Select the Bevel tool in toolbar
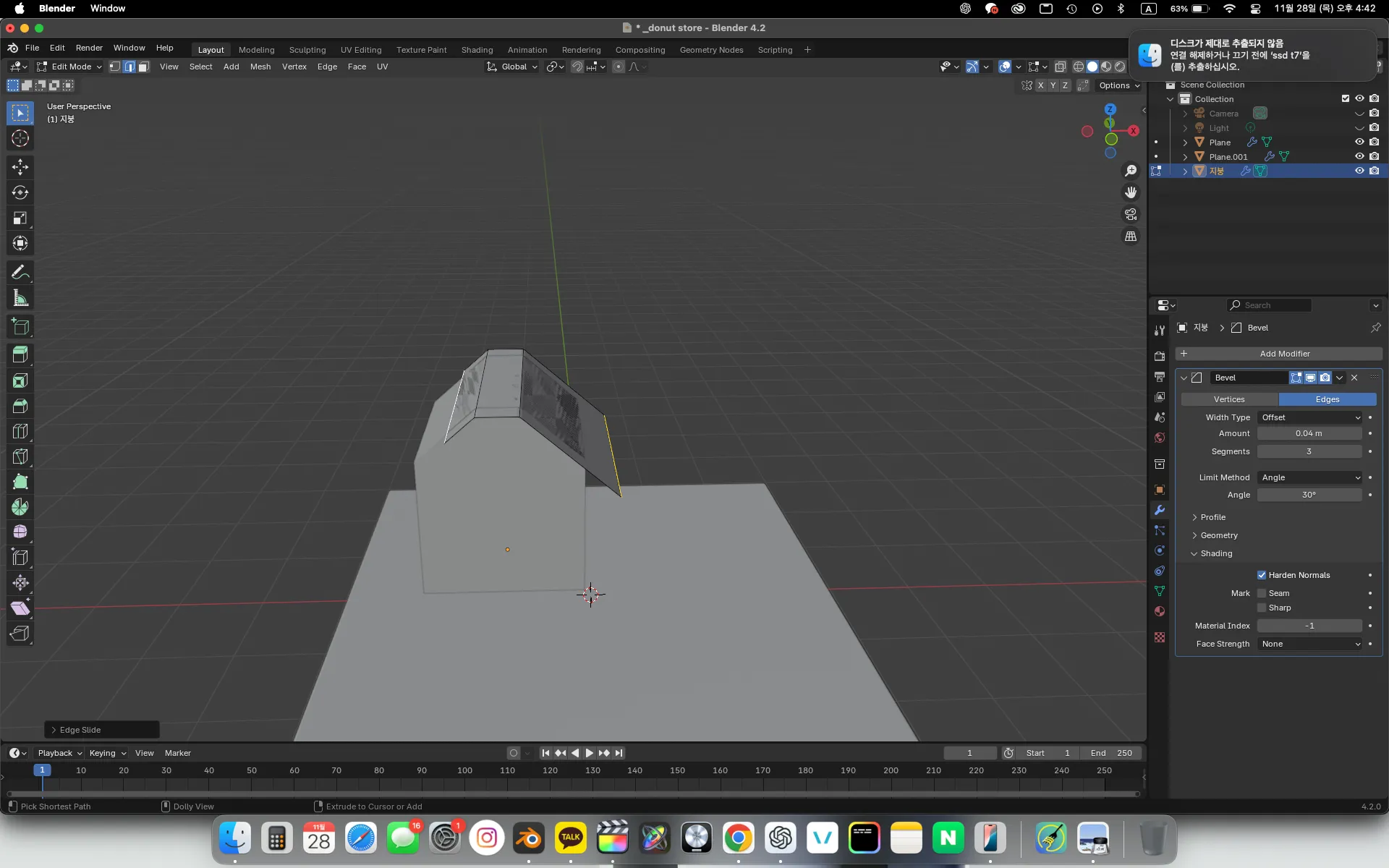 20,406
